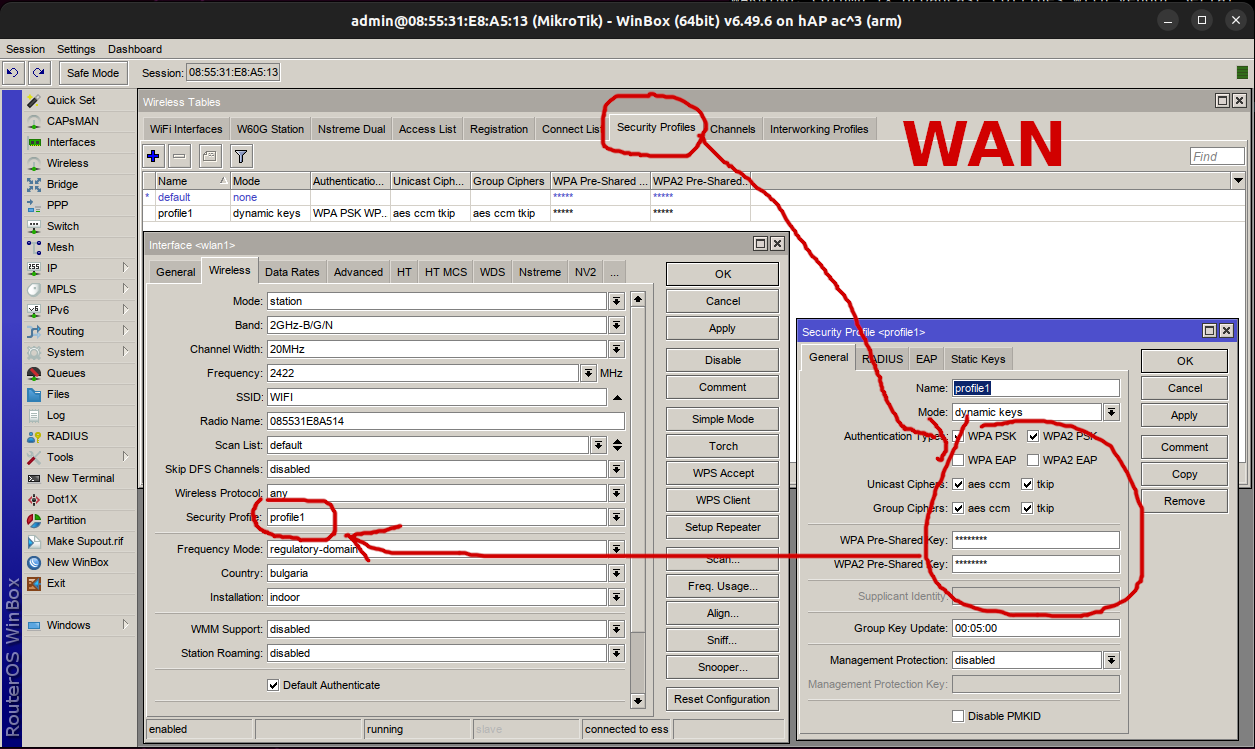The image size is (1255, 749).
Task: Open the Queues section in sidebar
Action: pyautogui.click(x=66, y=373)
